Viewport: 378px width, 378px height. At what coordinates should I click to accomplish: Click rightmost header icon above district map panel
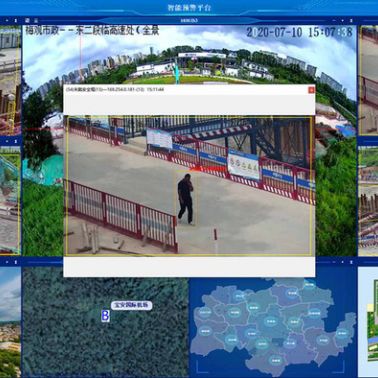coord(351,262)
